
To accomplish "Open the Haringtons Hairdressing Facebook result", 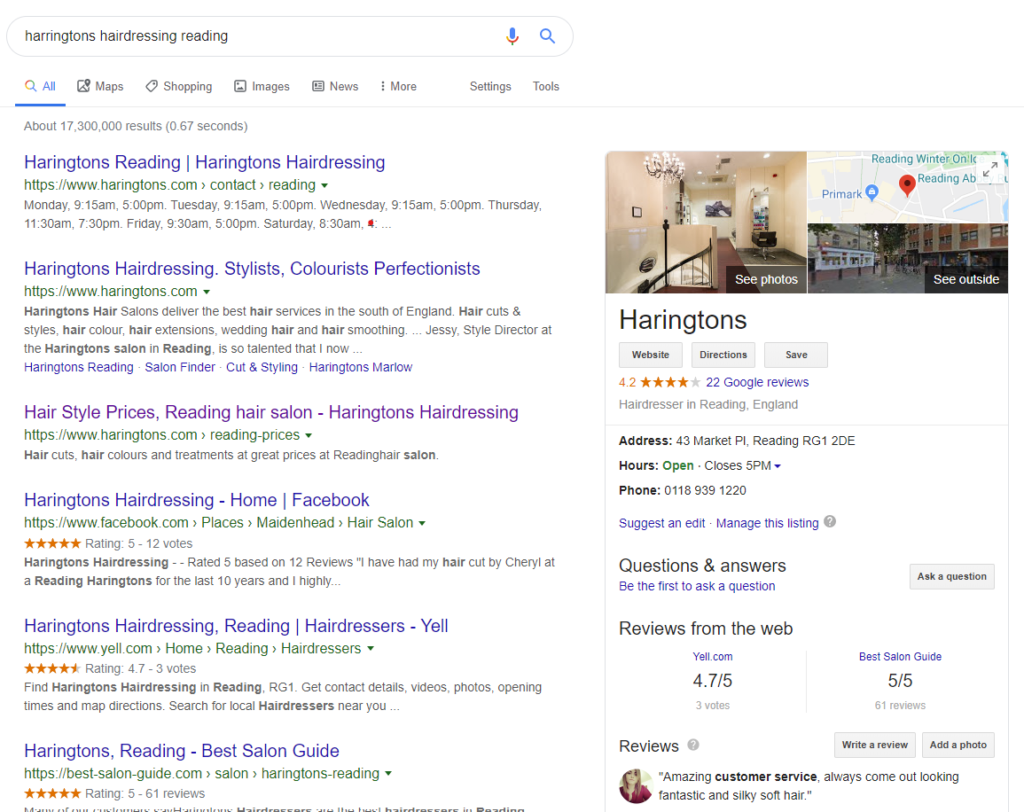I will tap(197, 500).
